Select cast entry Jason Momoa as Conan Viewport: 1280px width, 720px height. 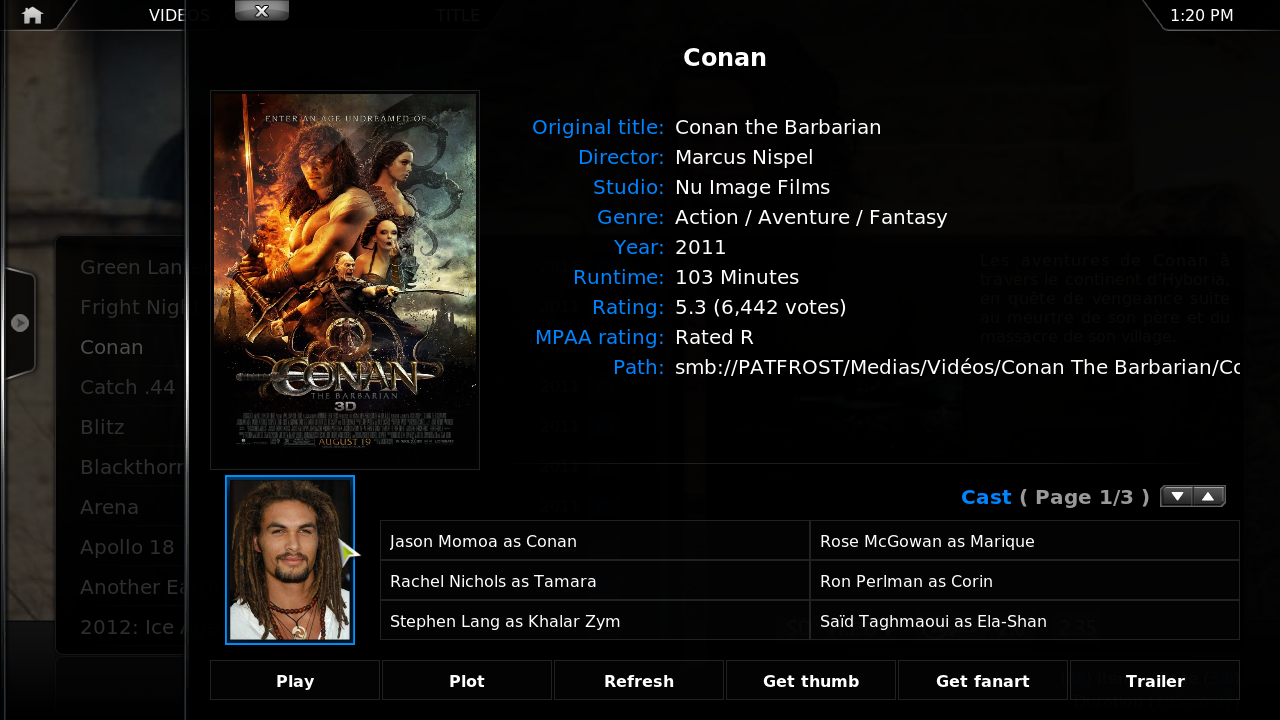pyautogui.click(x=595, y=540)
